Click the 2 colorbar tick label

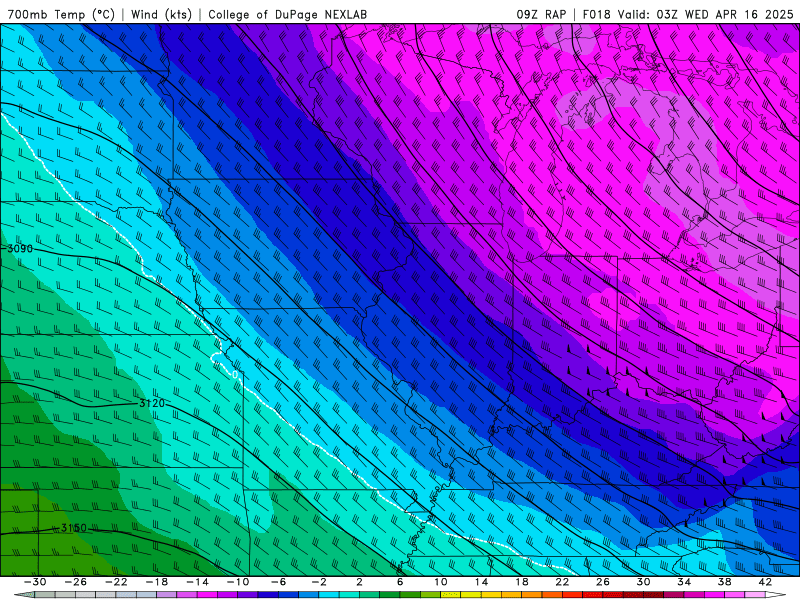[x=359, y=582]
